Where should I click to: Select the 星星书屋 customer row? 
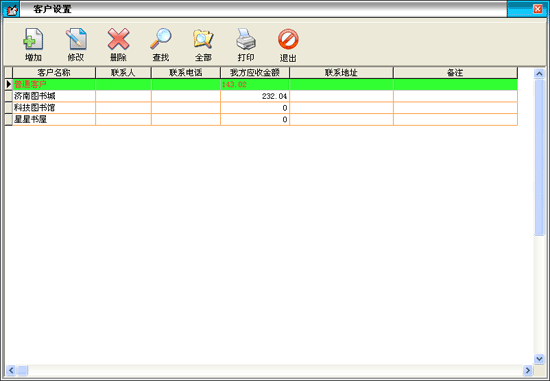261,119
